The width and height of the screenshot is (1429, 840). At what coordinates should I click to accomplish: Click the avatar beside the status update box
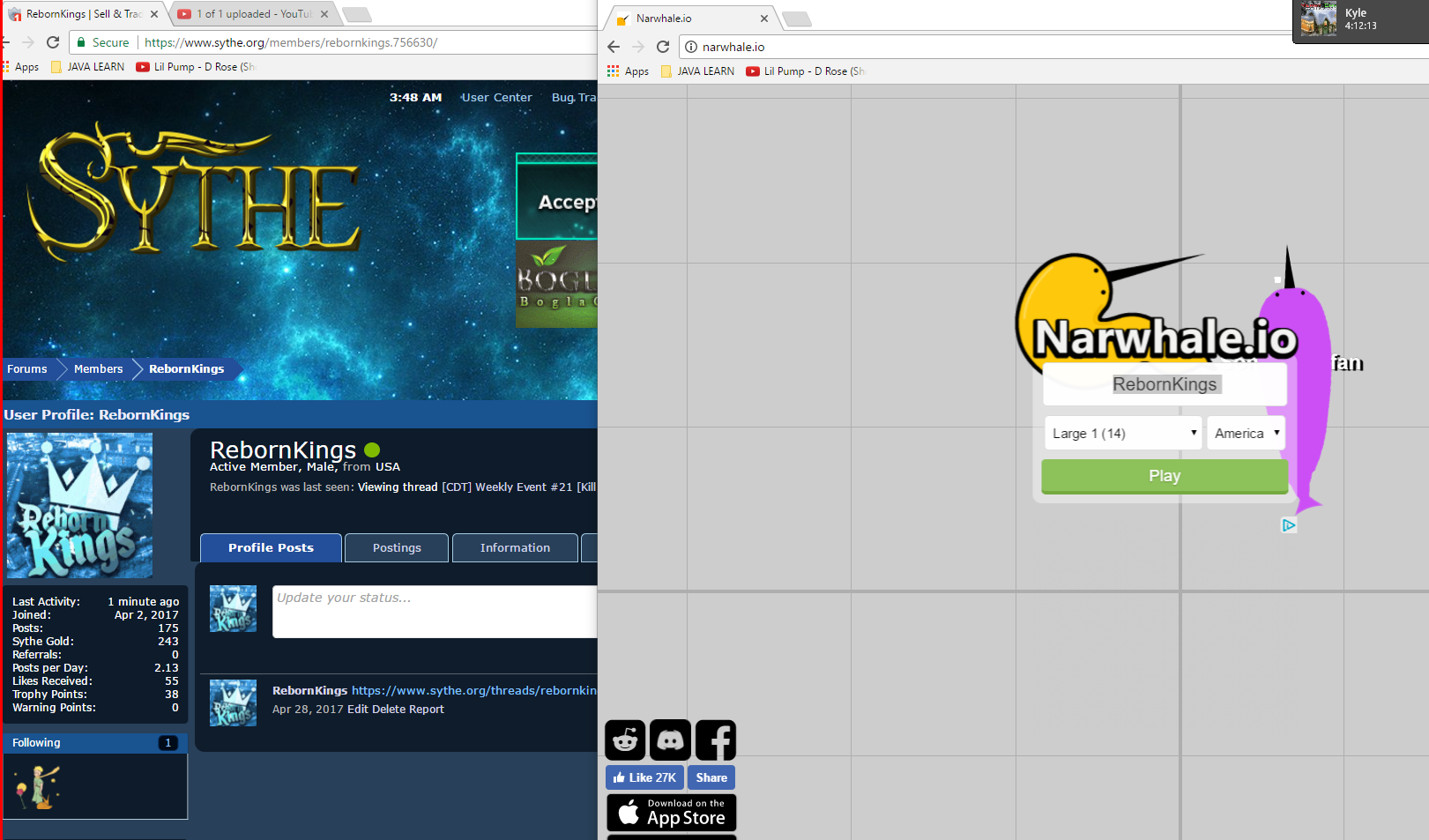(233, 609)
